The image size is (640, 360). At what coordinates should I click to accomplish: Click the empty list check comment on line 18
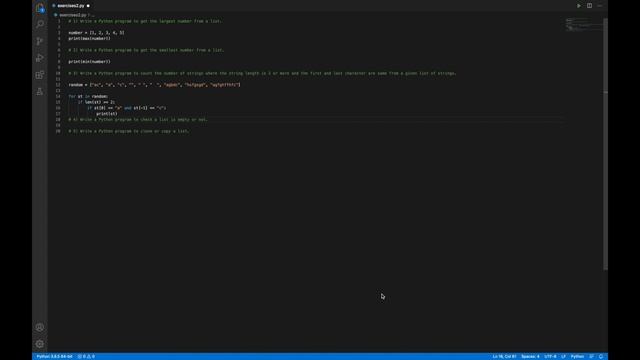coord(138,120)
